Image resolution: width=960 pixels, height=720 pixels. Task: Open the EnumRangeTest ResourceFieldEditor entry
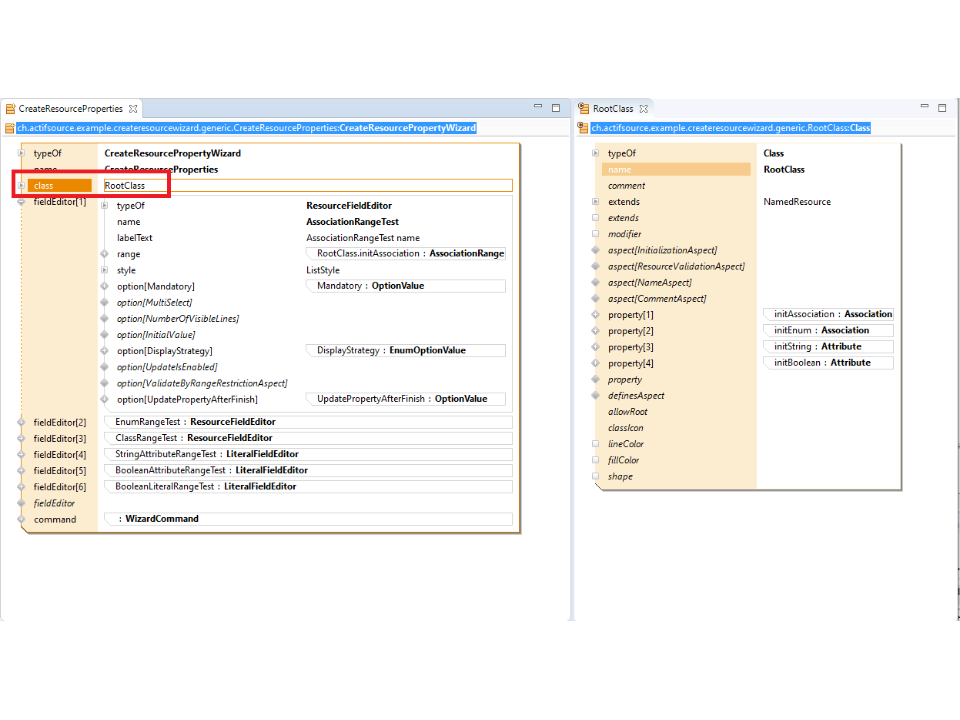point(195,422)
